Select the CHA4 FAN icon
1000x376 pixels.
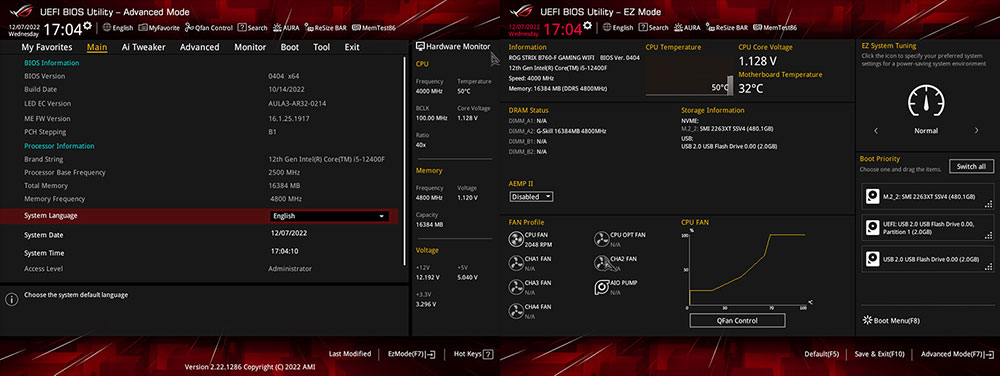pos(516,311)
